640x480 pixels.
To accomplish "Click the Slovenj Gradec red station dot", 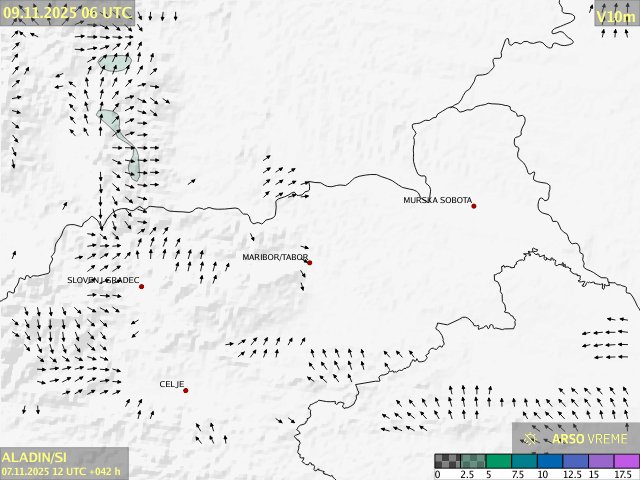I will pyautogui.click(x=141, y=287).
